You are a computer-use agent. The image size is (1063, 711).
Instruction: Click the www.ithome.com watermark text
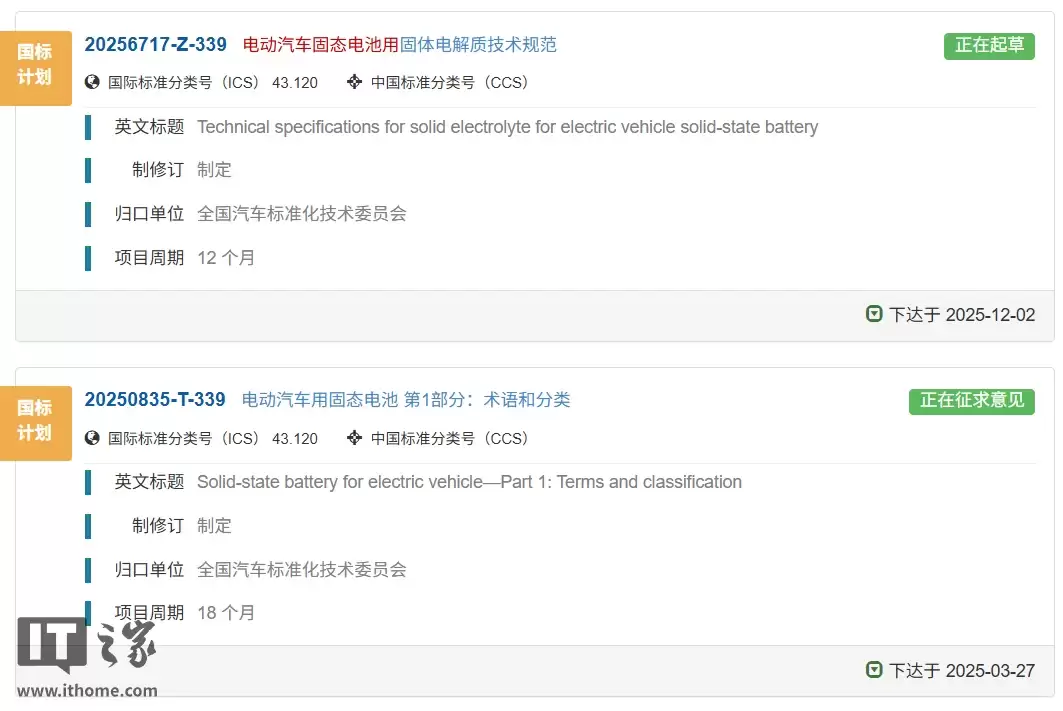click(x=87, y=691)
